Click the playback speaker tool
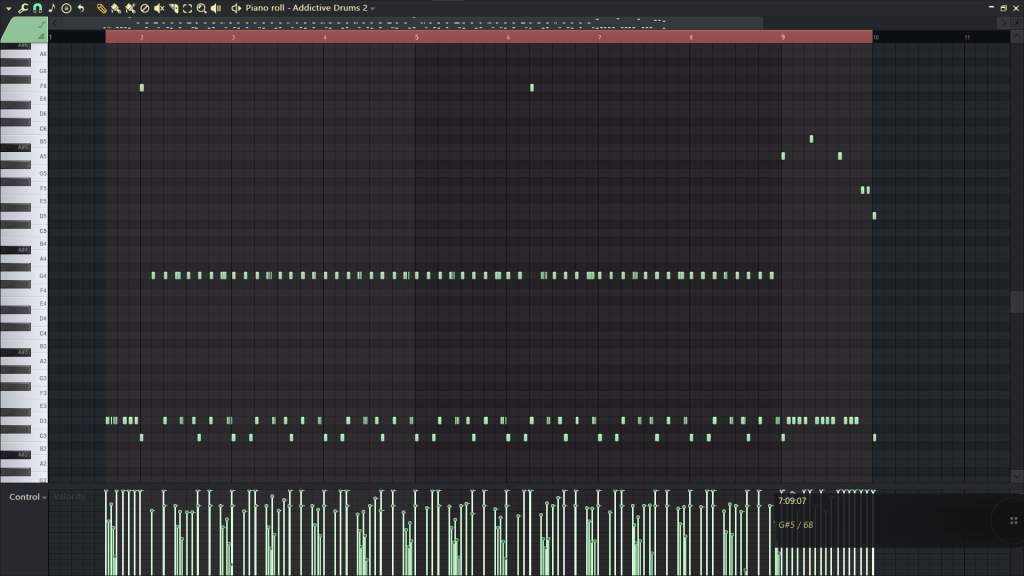Image resolution: width=1024 pixels, height=576 pixels. (215, 8)
